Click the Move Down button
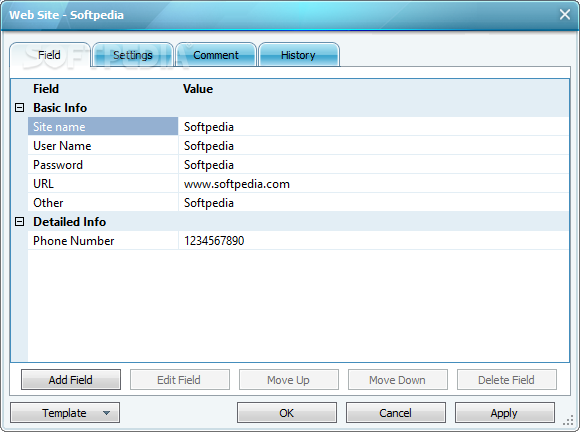 398,380
